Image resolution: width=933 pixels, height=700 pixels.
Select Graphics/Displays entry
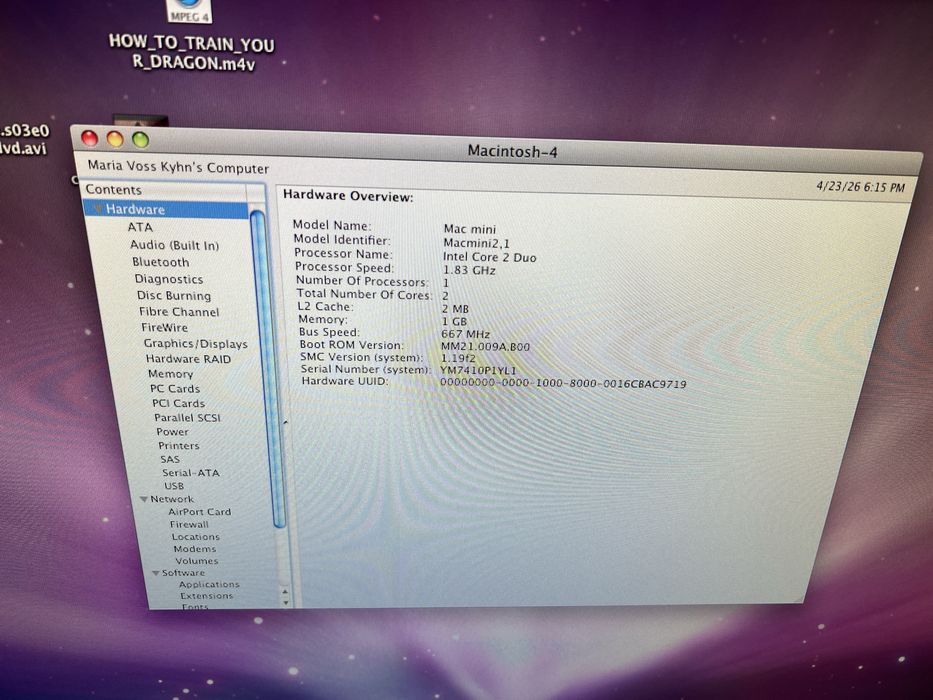[x=195, y=343]
